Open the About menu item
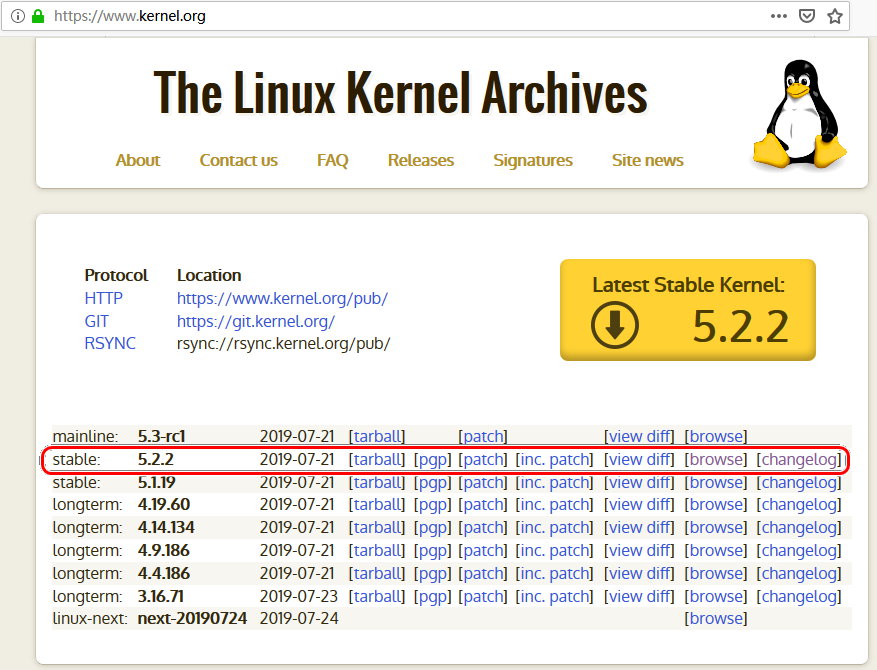Viewport: 877px width, 670px height. tap(138, 161)
